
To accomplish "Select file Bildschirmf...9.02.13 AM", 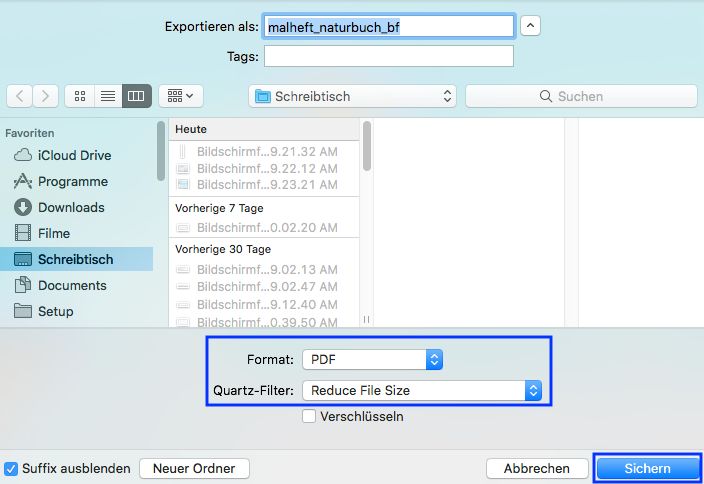I will [264, 270].
